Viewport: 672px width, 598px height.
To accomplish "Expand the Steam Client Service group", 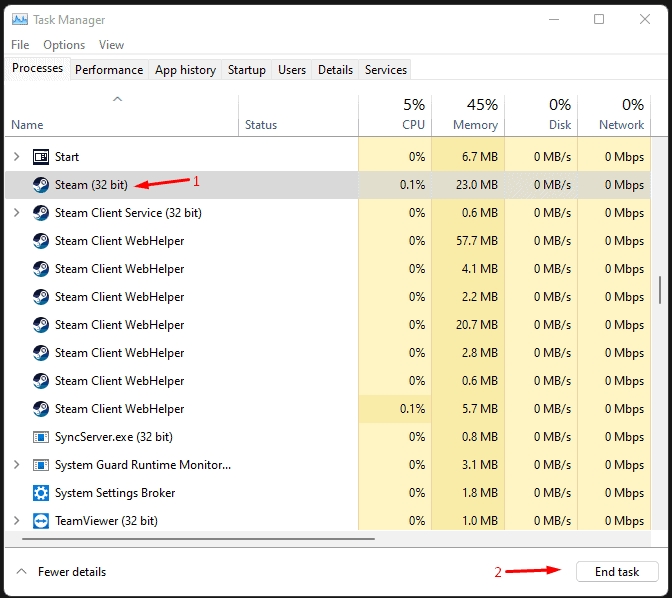I will coord(16,213).
